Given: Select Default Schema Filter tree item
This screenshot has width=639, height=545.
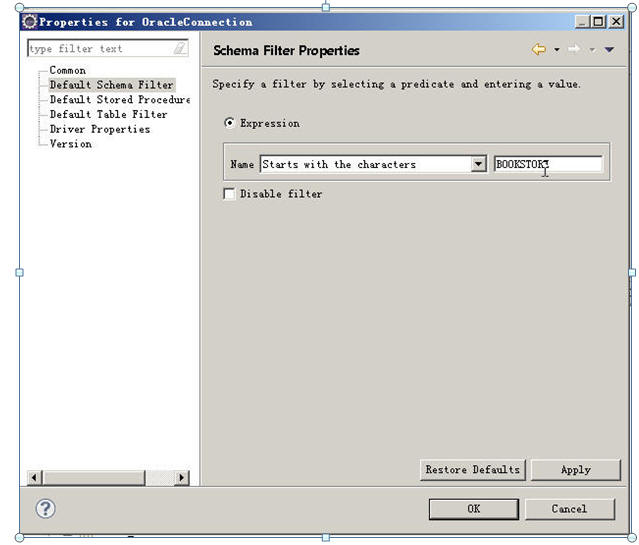Looking at the screenshot, I should coord(112,85).
